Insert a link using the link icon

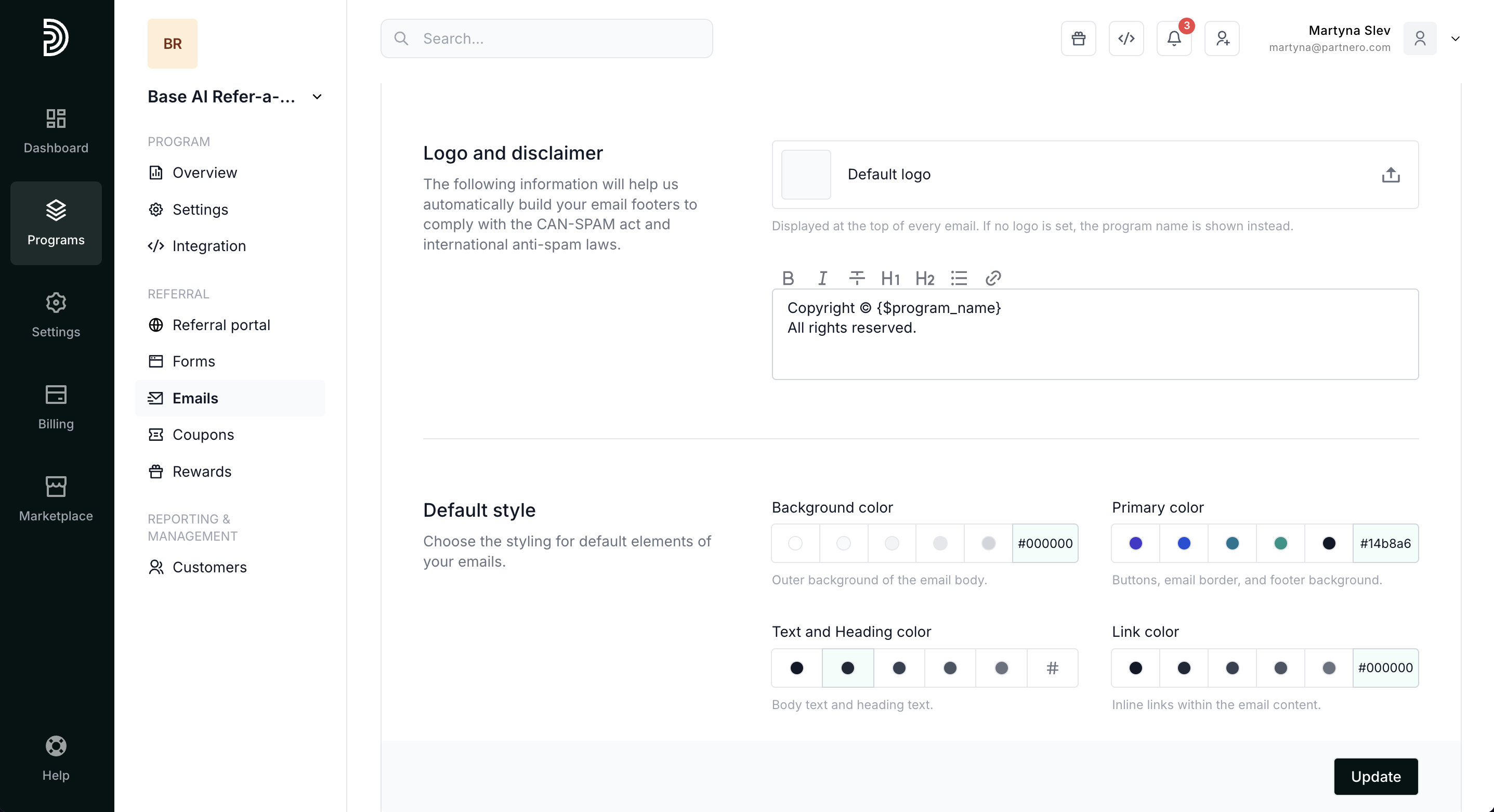993,279
